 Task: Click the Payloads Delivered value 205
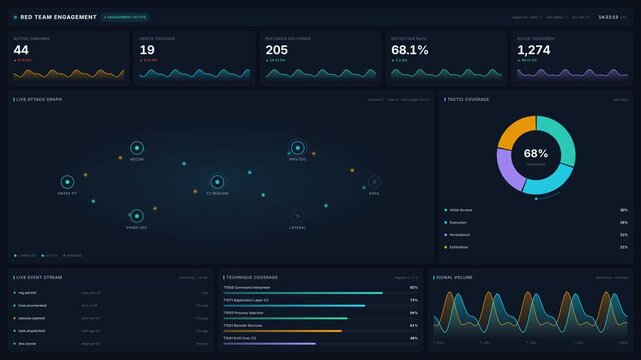[277, 50]
